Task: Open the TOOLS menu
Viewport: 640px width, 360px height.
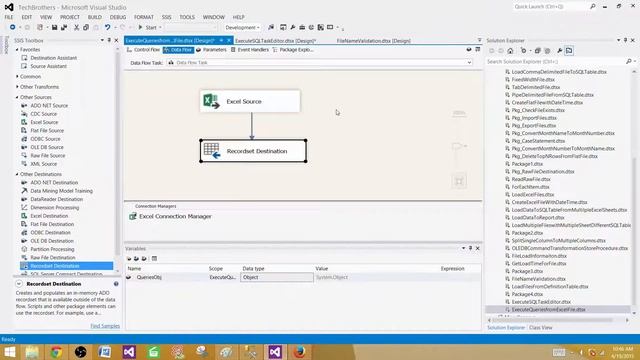Action: pos(187,17)
